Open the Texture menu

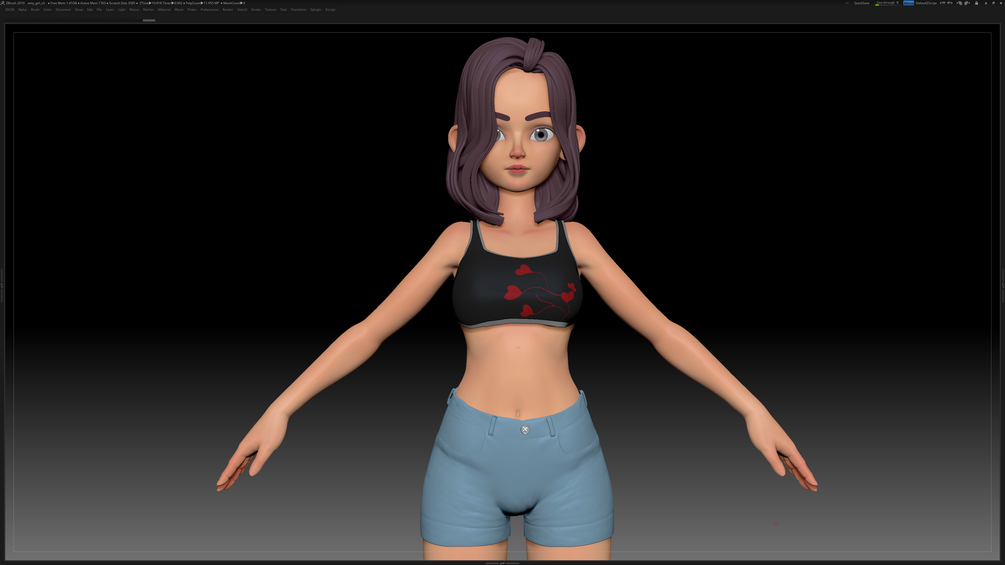point(270,10)
